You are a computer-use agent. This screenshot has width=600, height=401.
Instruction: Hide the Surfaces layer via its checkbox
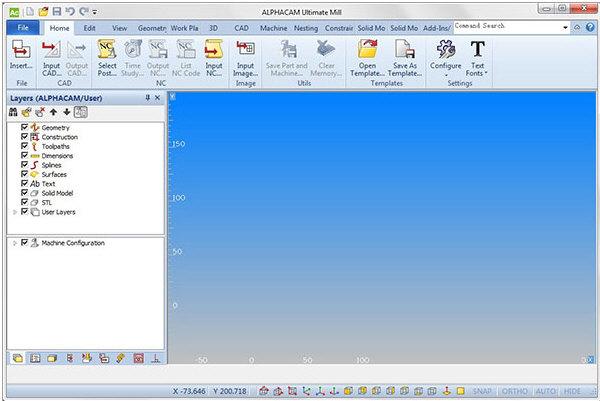point(24,175)
